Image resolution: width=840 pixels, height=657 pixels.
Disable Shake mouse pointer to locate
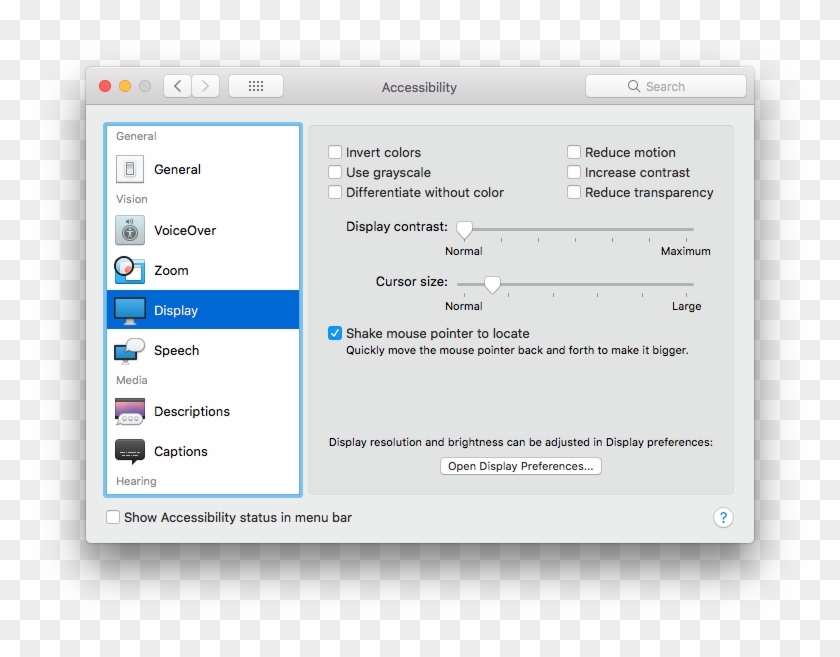[x=335, y=333]
